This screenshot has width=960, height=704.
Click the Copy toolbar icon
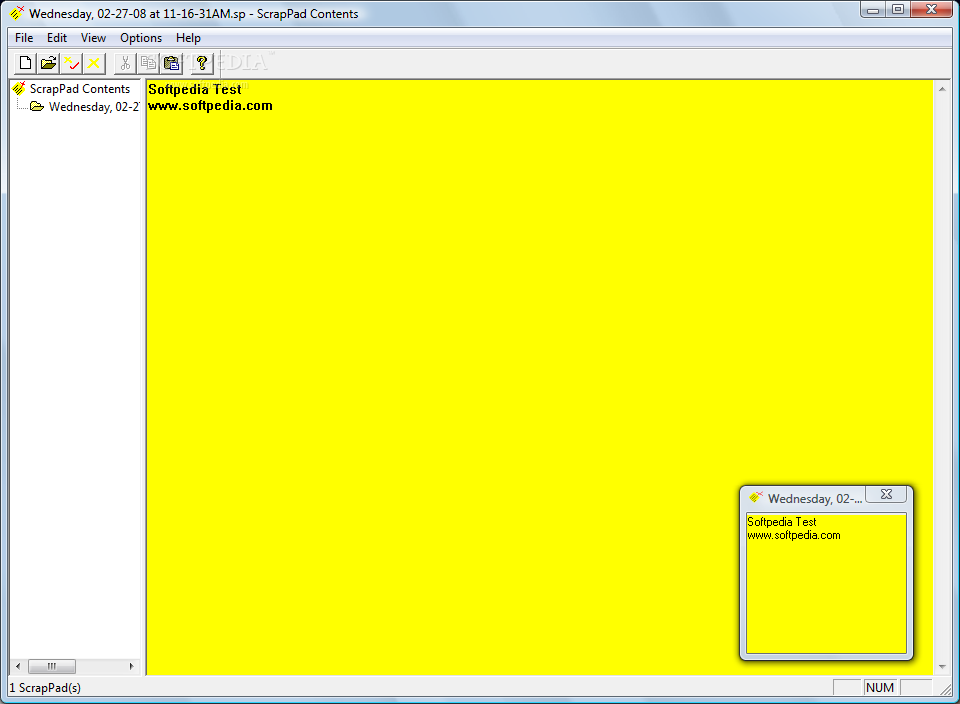[x=148, y=63]
